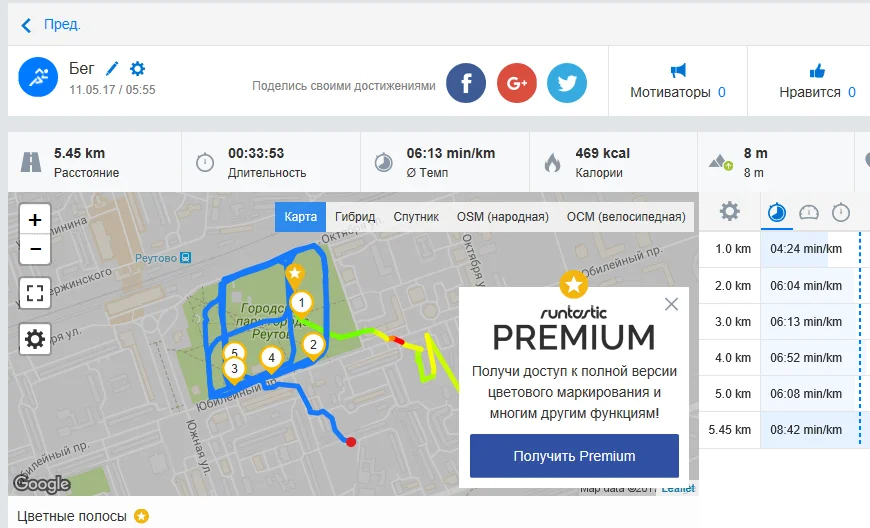Select the Карта map layer tab
This screenshot has width=870, height=528.
(301, 217)
